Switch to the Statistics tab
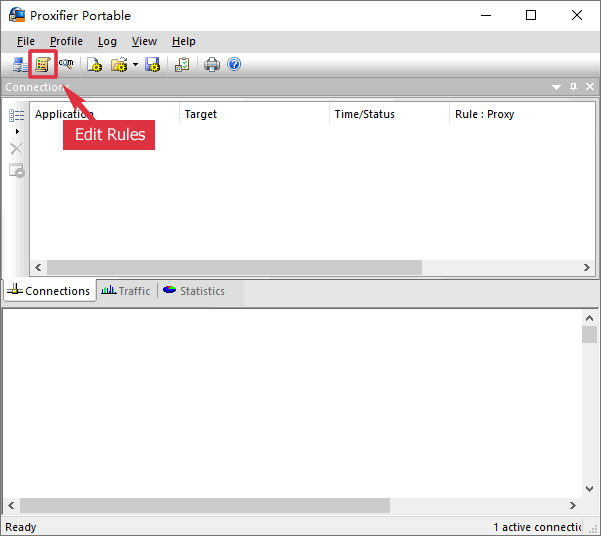The width and height of the screenshot is (601, 536). pyautogui.click(x=194, y=291)
